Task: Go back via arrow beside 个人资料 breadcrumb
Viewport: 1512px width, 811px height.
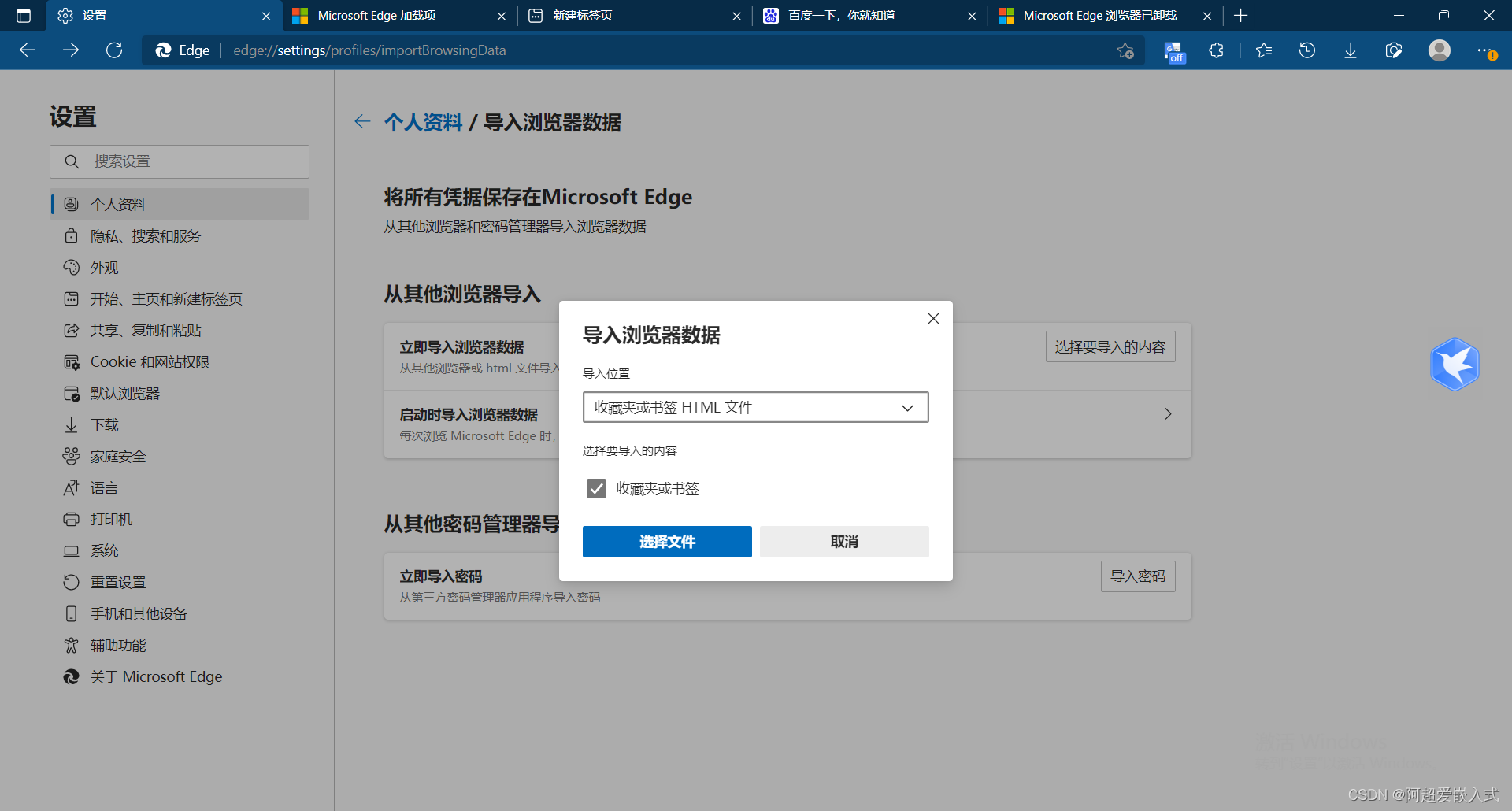Action: [362, 121]
